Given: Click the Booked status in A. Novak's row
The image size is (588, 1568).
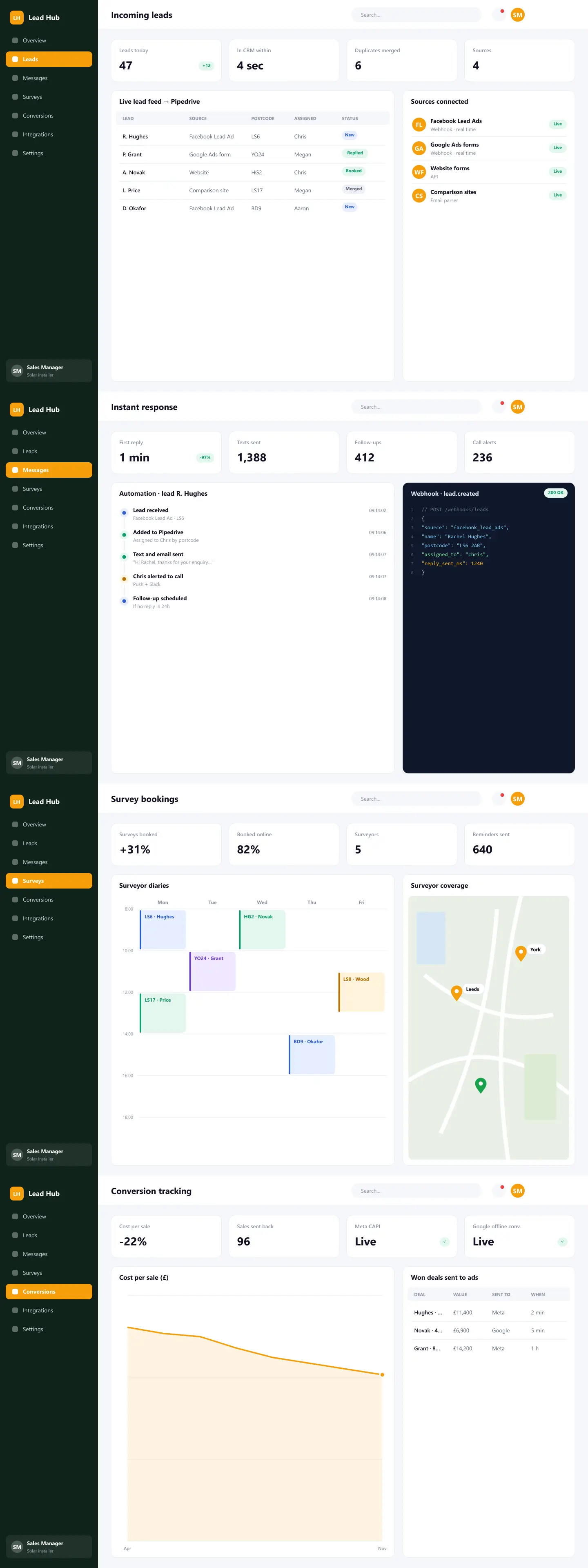Looking at the screenshot, I should click(354, 171).
